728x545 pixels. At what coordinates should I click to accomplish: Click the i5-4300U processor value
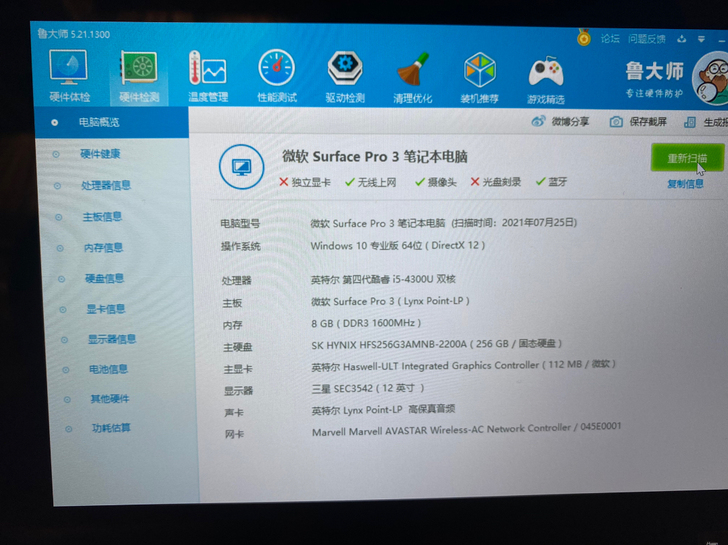click(383, 279)
